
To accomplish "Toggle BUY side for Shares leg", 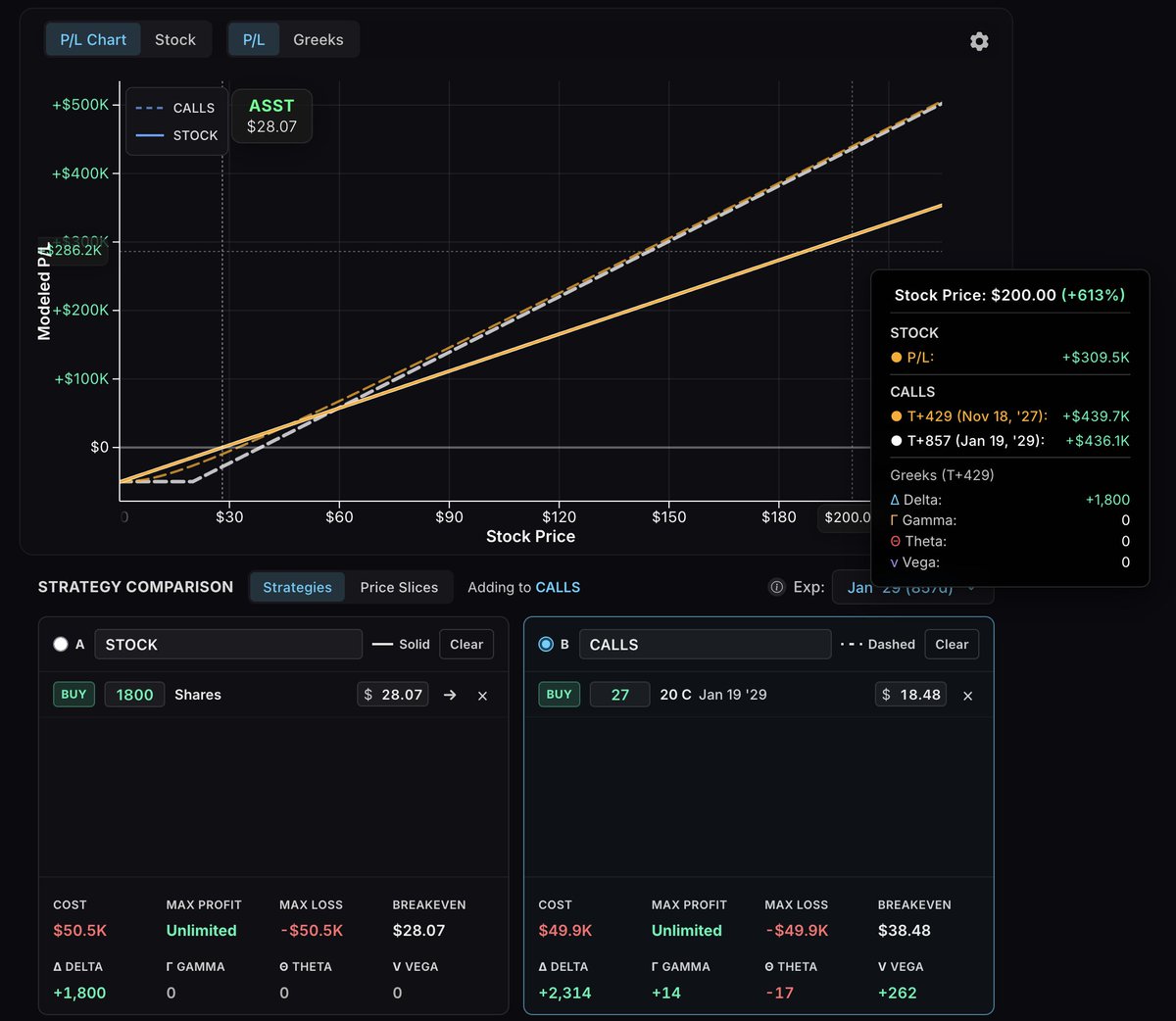I will point(73,694).
